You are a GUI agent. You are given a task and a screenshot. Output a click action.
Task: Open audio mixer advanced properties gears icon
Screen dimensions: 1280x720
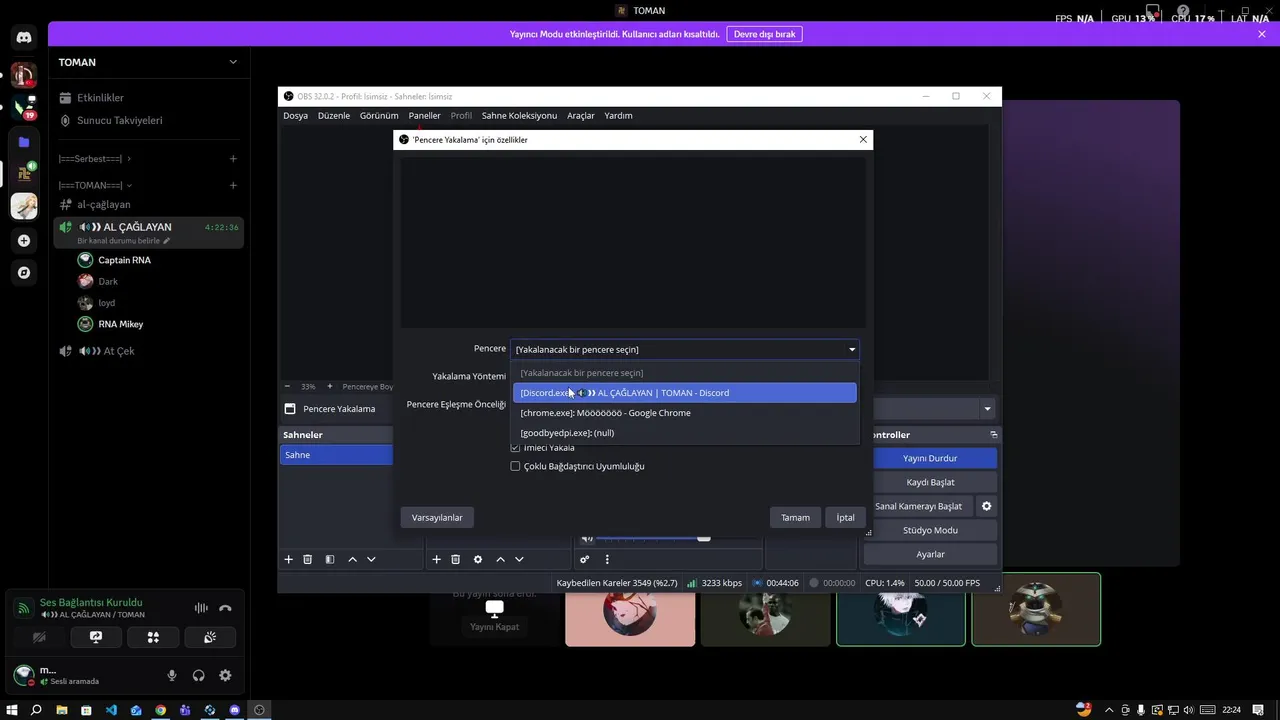585,559
